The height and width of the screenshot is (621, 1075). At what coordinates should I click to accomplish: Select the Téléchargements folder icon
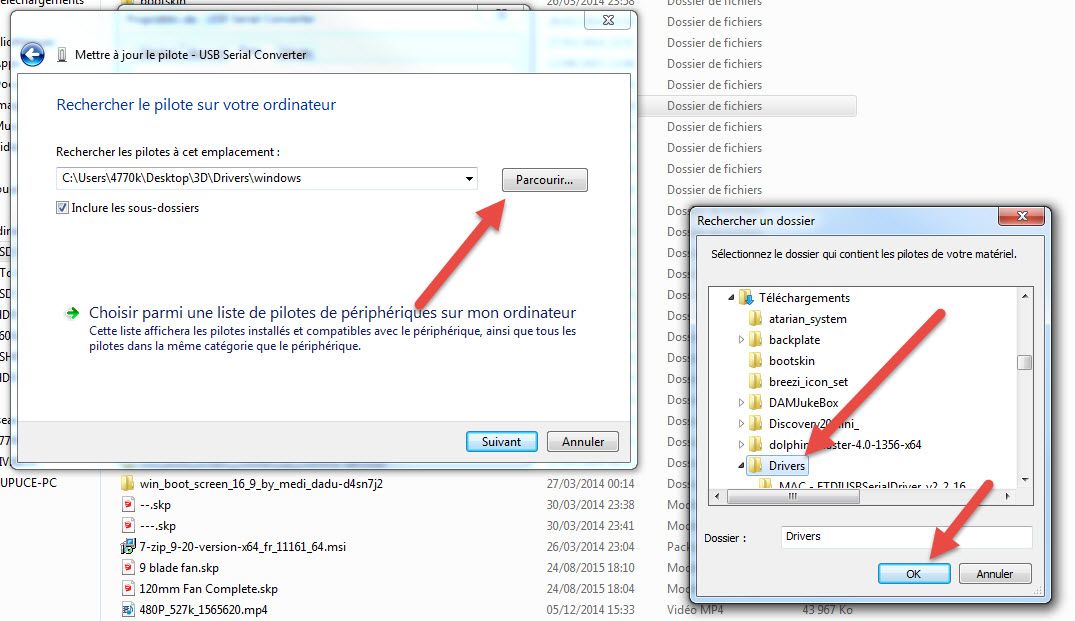746,297
